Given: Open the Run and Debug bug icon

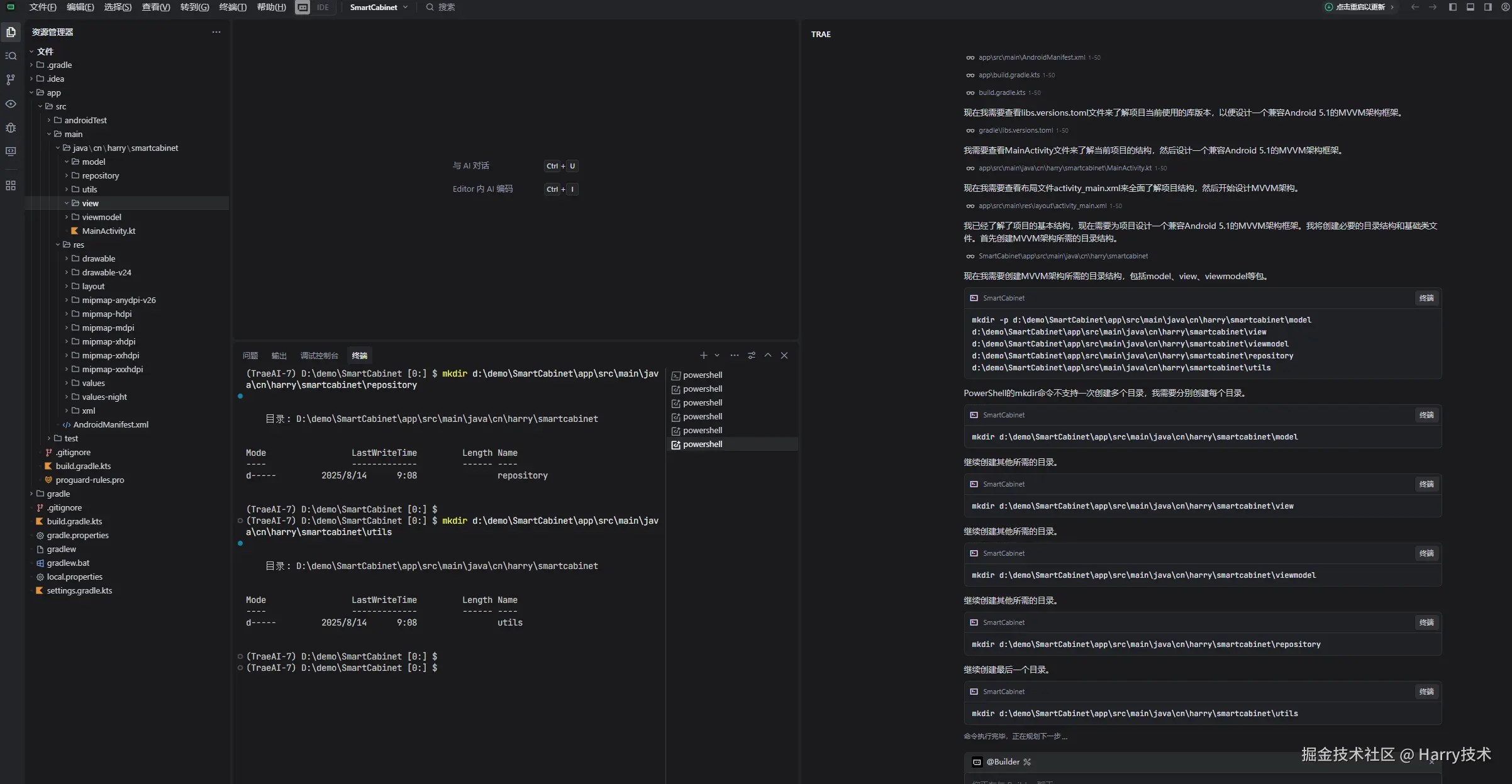Looking at the screenshot, I should click(x=11, y=128).
